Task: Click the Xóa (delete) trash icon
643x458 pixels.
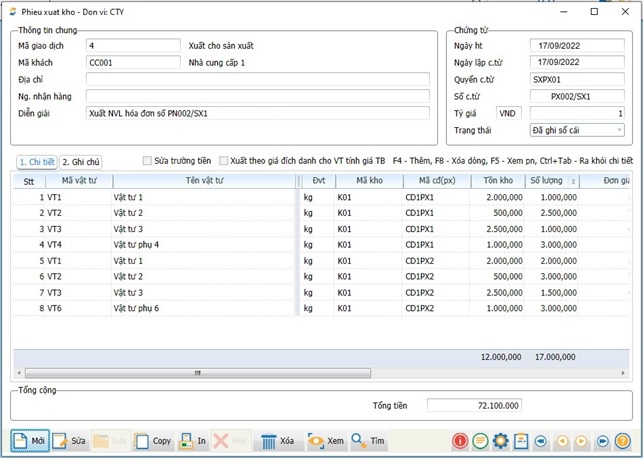Action: [x=277, y=440]
